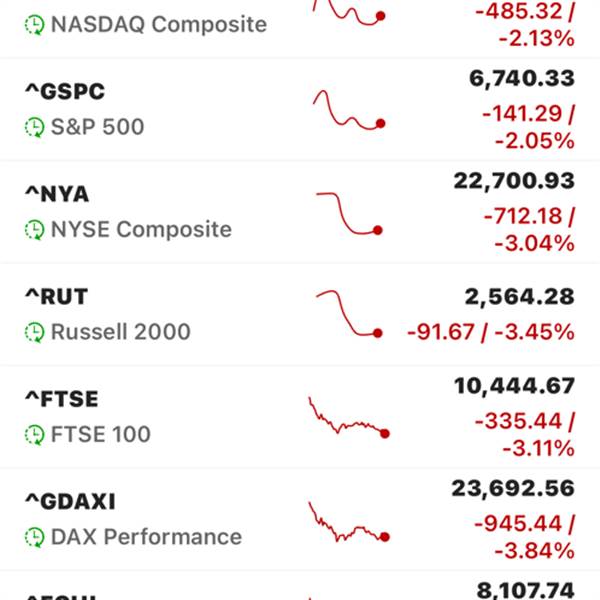Click the clock icon beside NYSE Composite

click(x=35, y=230)
